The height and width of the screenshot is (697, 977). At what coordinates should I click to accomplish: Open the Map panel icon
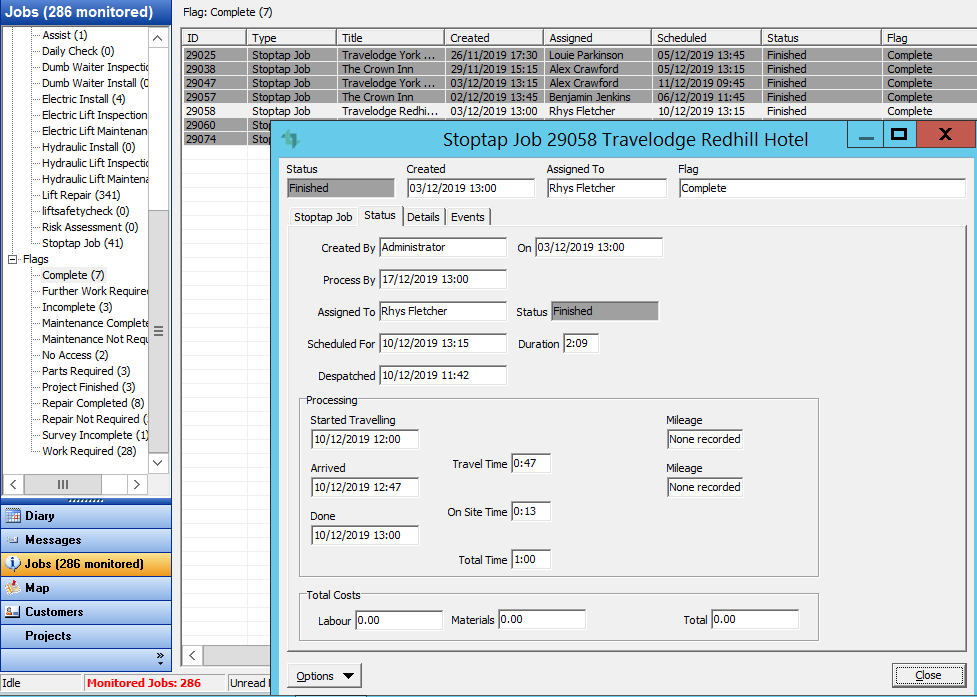[13, 588]
